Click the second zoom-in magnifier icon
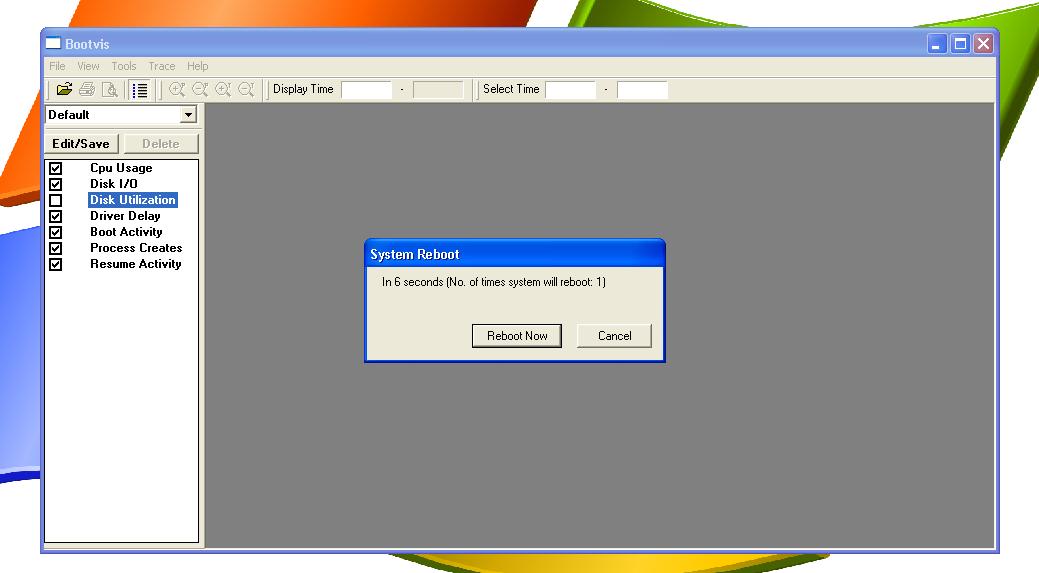This screenshot has width=1039, height=573. click(x=223, y=89)
